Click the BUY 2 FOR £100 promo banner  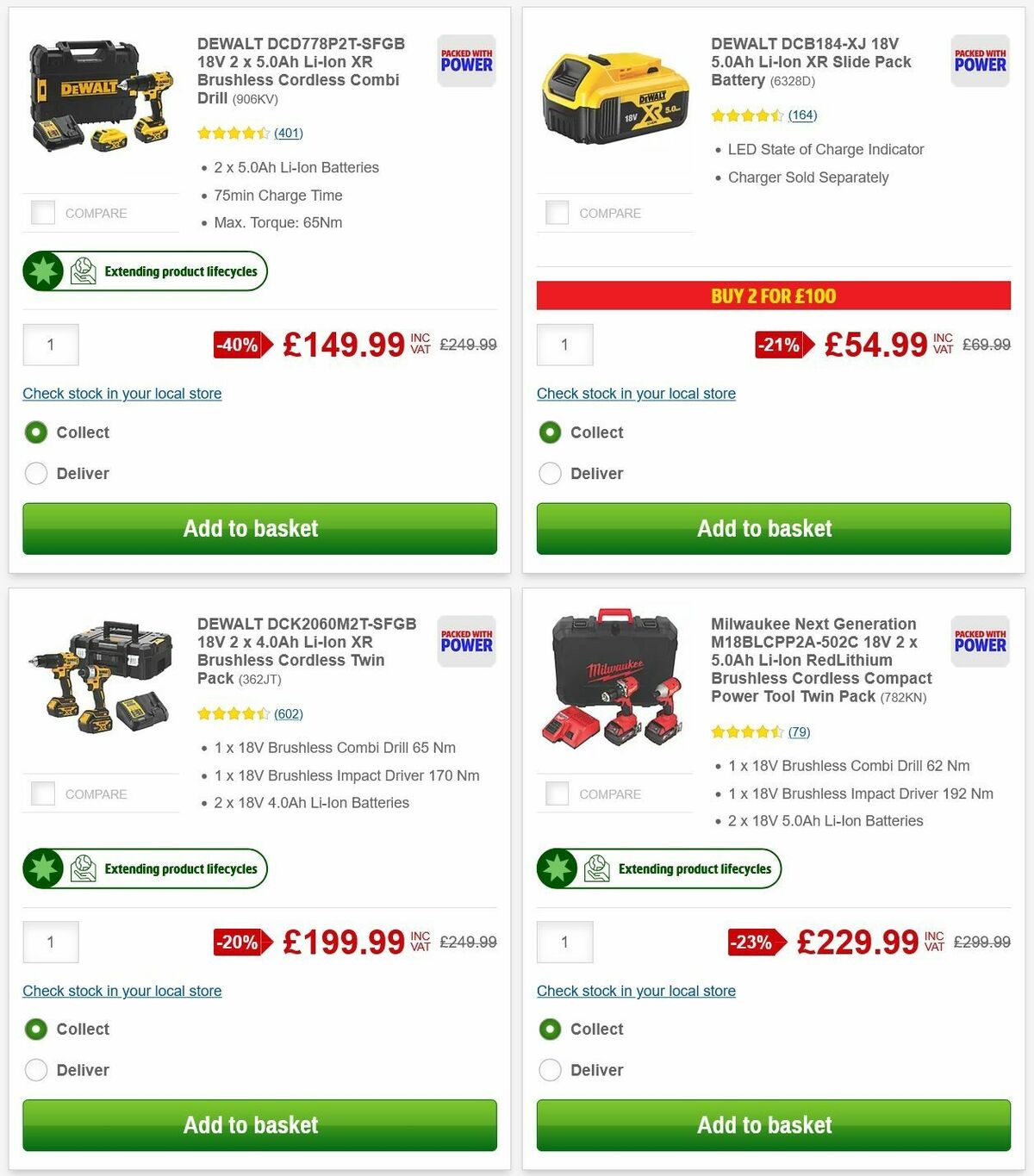tap(773, 296)
